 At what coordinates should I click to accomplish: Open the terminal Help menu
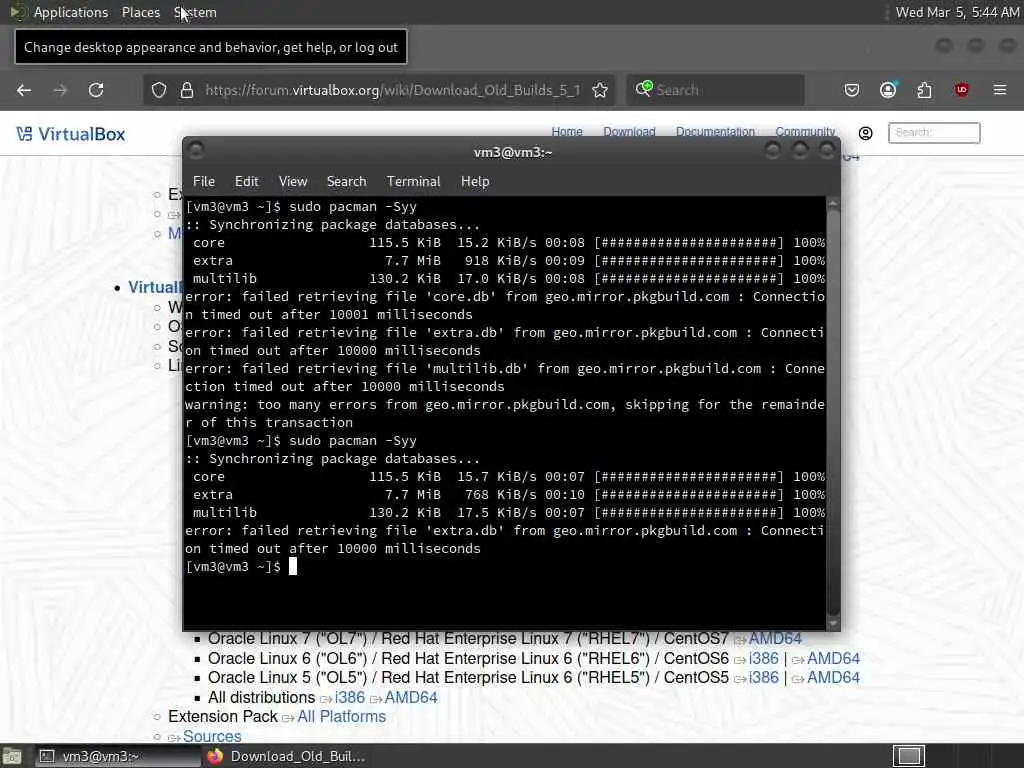475,182
